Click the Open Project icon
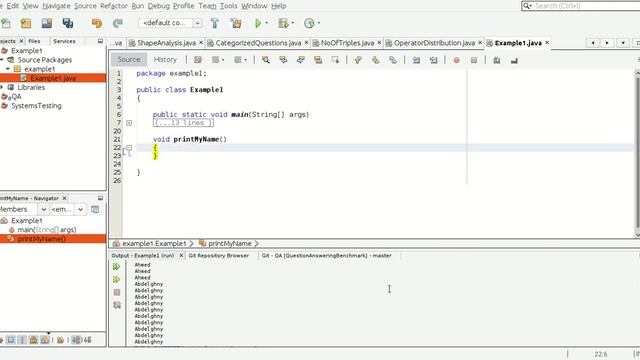The image size is (640, 360). 47,23
